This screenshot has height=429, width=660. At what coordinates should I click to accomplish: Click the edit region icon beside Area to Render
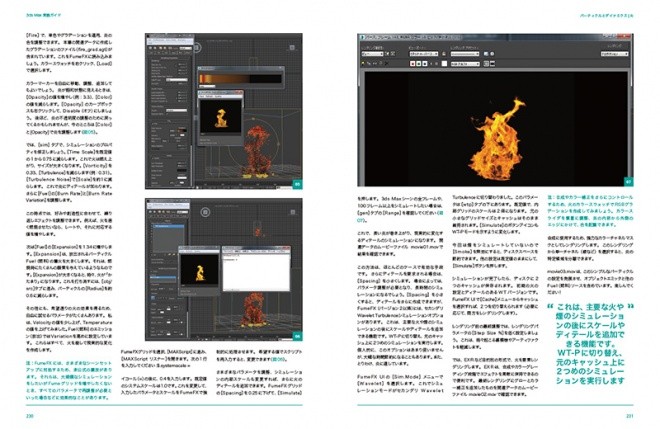[x=387, y=54]
